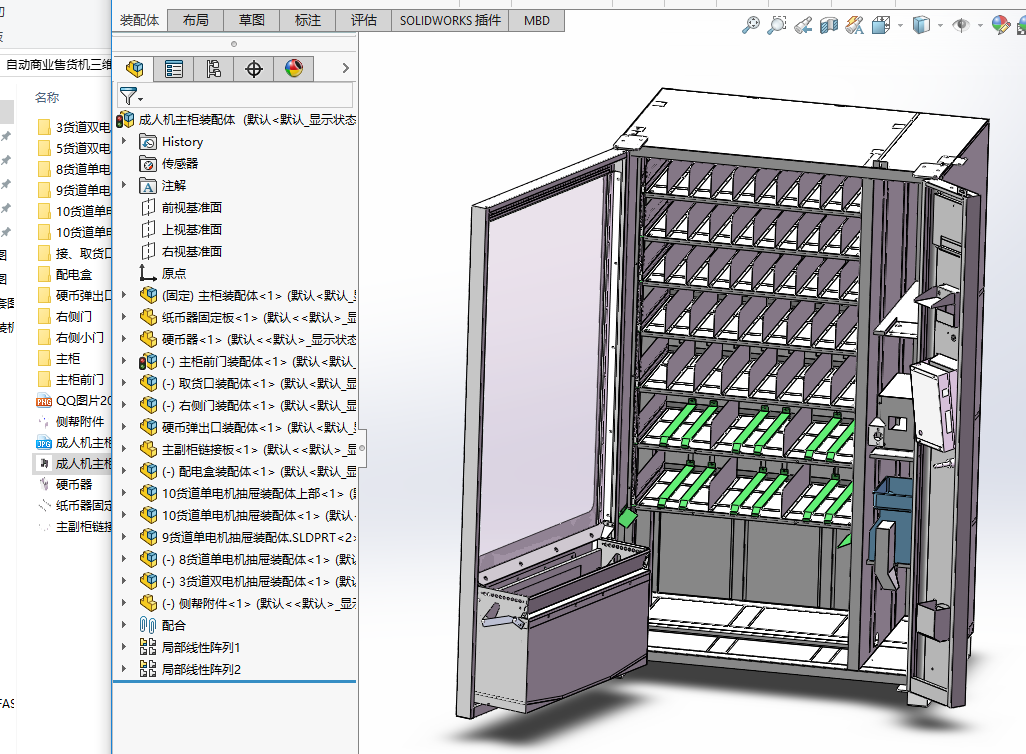1026x754 pixels.
Task: Select 局部线性阵列1 in the feature tree
Action: (201, 647)
